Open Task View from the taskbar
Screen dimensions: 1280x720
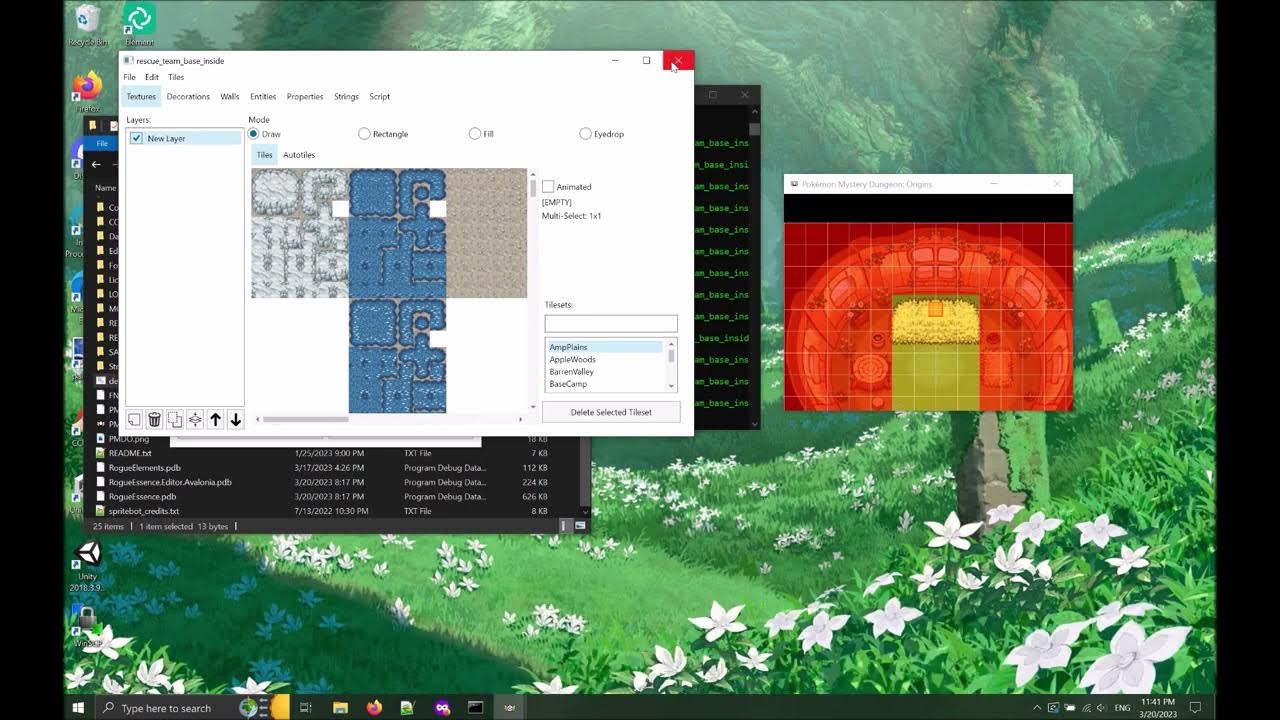[306, 707]
